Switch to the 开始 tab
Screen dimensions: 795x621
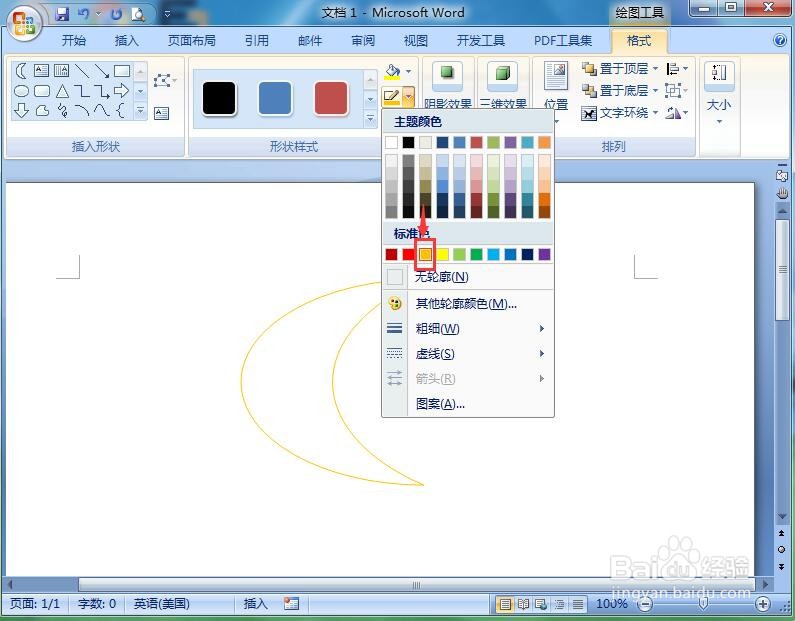tap(74, 41)
